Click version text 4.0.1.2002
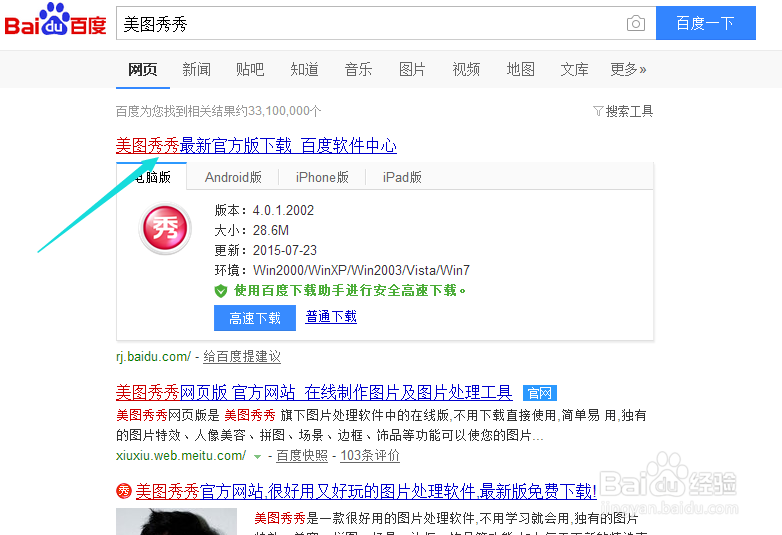 (x=283, y=210)
